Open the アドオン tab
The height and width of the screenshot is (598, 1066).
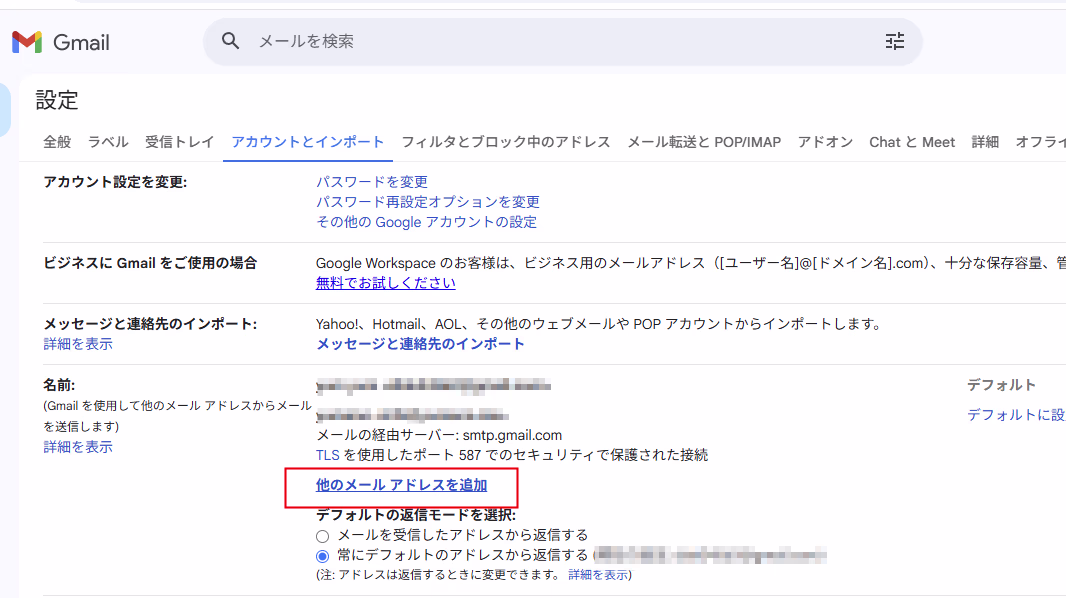click(x=825, y=142)
